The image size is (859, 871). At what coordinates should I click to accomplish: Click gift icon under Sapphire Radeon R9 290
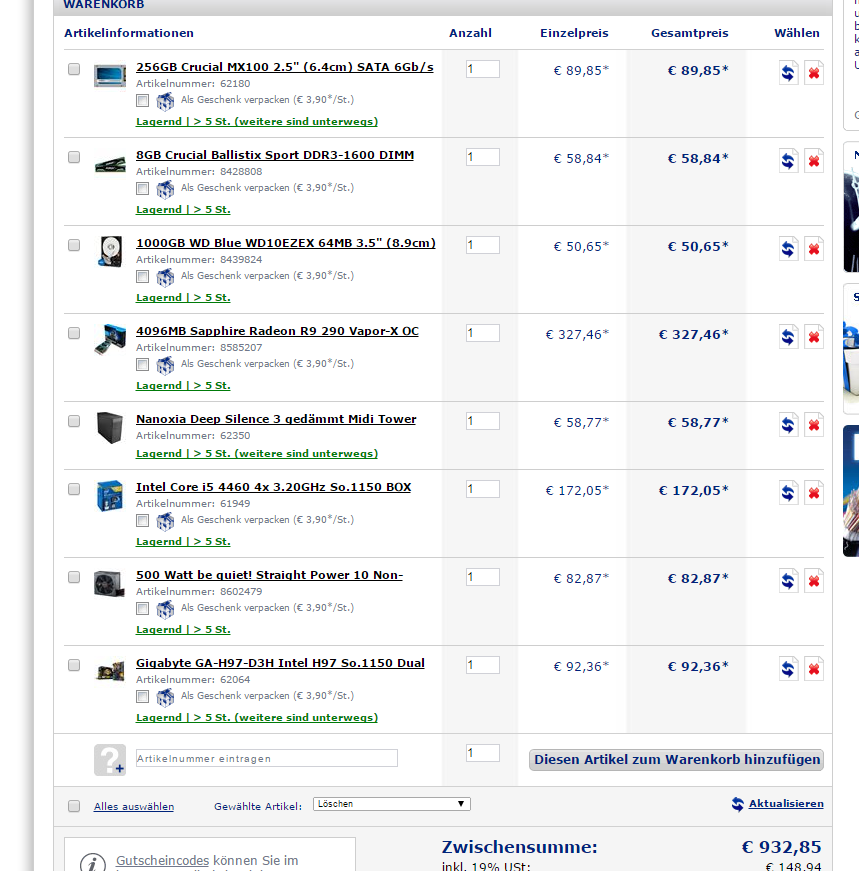(x=165, y=365)
